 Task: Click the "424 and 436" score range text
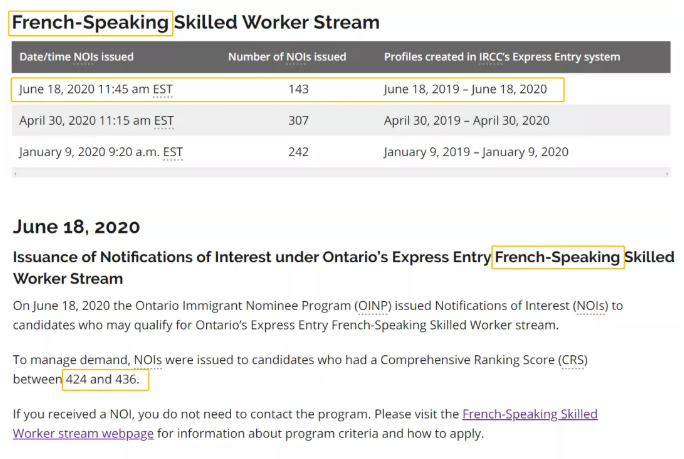pyautogui.click(x=104, y=380)
